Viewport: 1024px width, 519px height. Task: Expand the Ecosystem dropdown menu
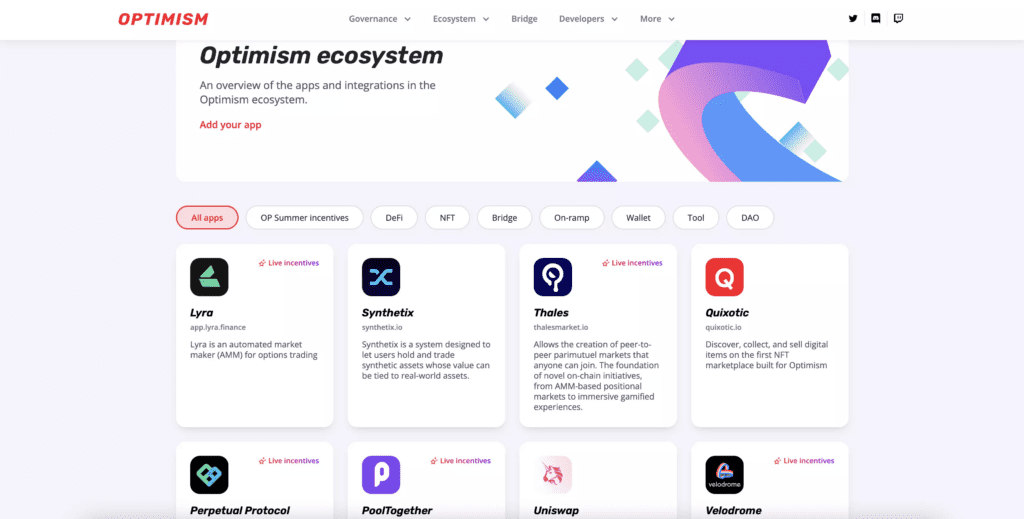[460, 19]
